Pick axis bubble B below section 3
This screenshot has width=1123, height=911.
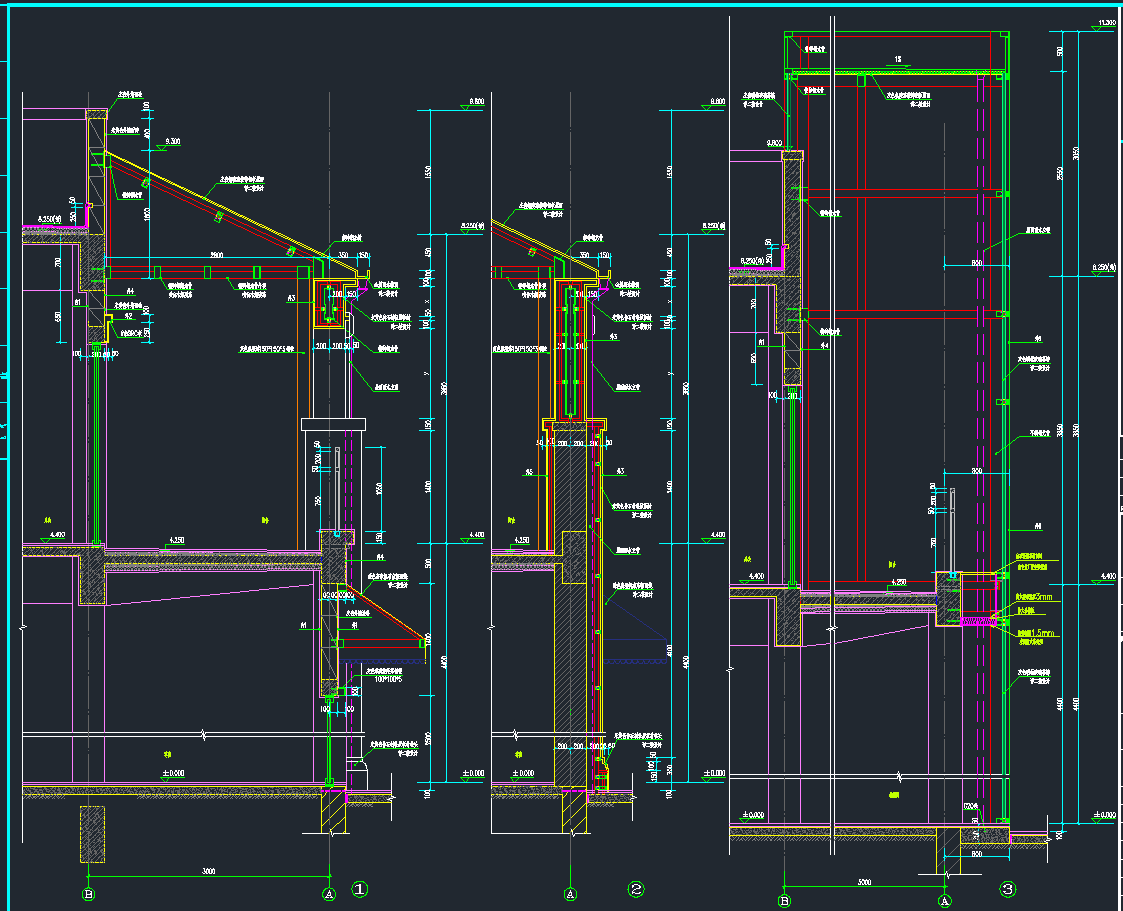point(784,901)
